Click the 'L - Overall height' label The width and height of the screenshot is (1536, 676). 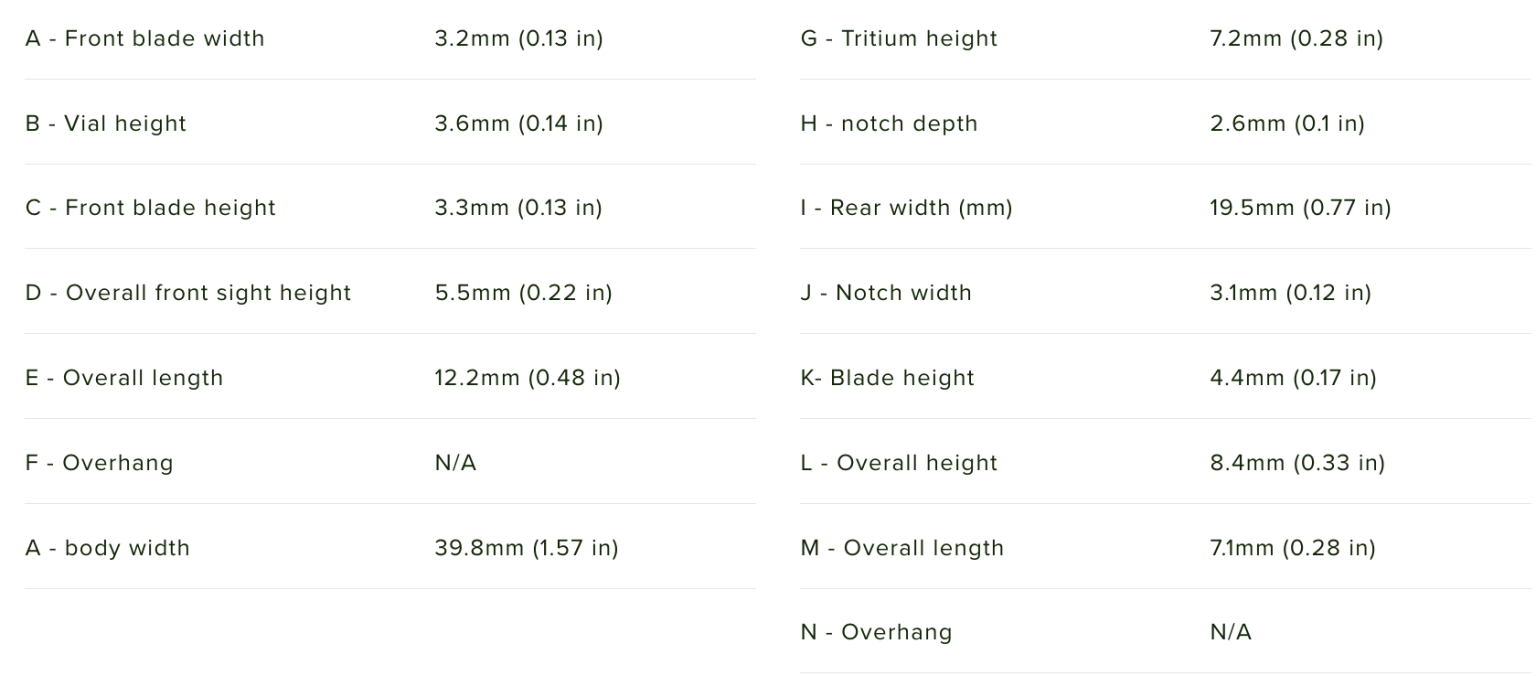tap(899, 463)
